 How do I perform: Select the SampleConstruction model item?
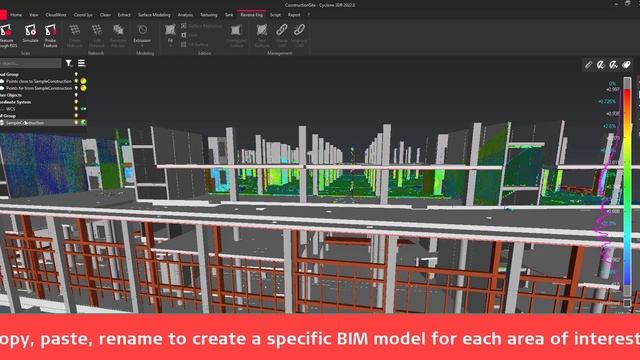coord(25,122)
